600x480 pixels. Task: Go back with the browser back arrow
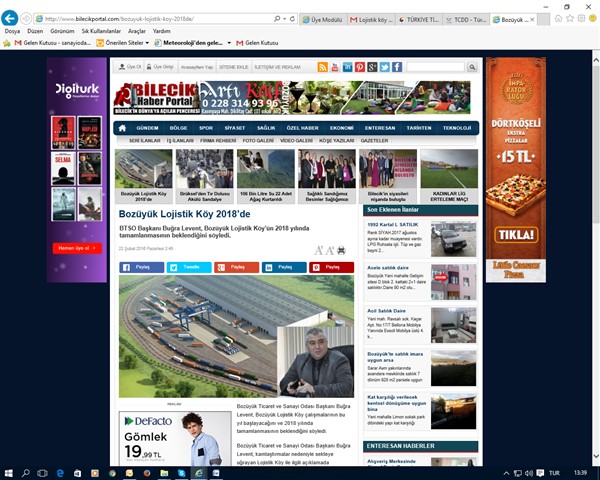click(x=10, y=18)
